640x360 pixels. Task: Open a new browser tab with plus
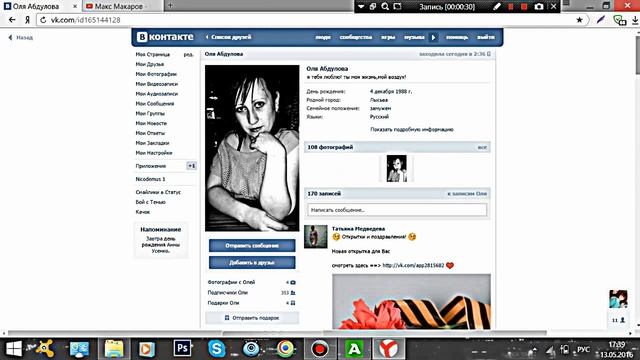[x=170, y=6]
